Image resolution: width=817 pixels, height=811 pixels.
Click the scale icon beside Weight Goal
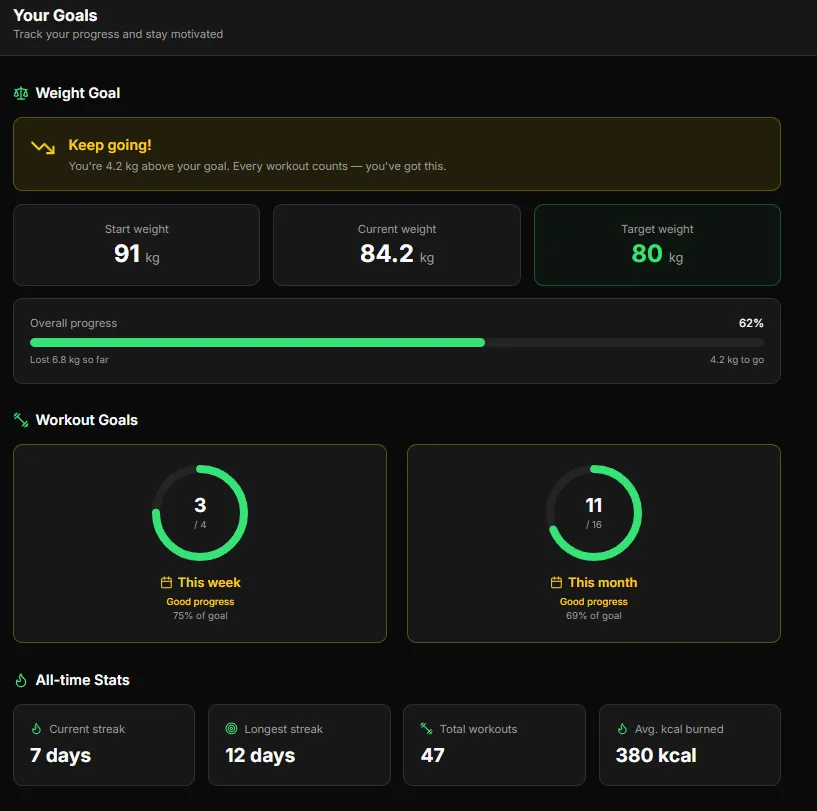(21, 93)
